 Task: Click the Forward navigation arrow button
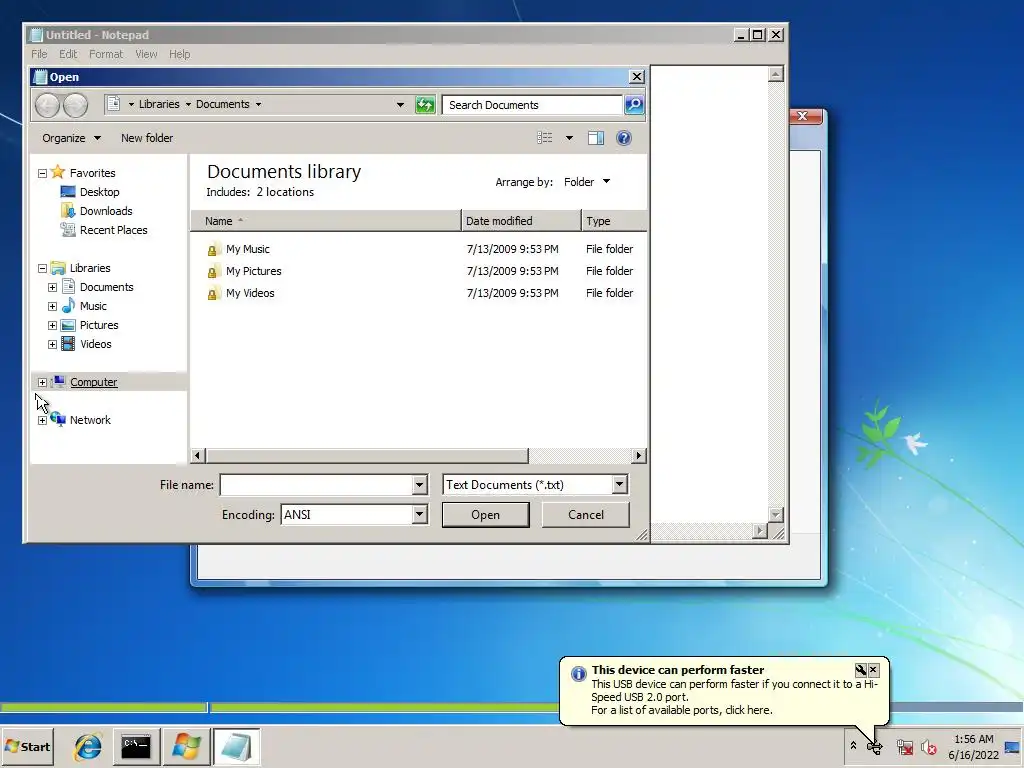[x=76, y=105]
